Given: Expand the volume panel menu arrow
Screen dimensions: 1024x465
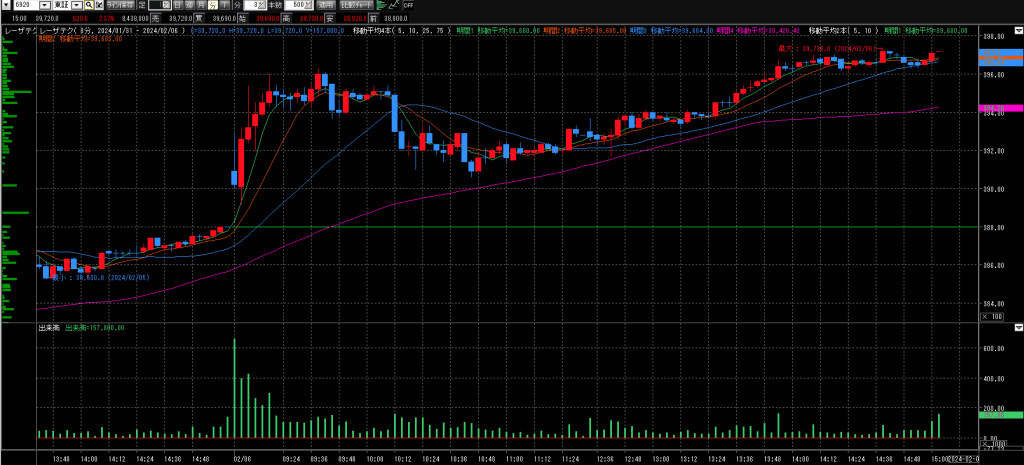Looking at the screenshot, I should tap(1018, 327).
